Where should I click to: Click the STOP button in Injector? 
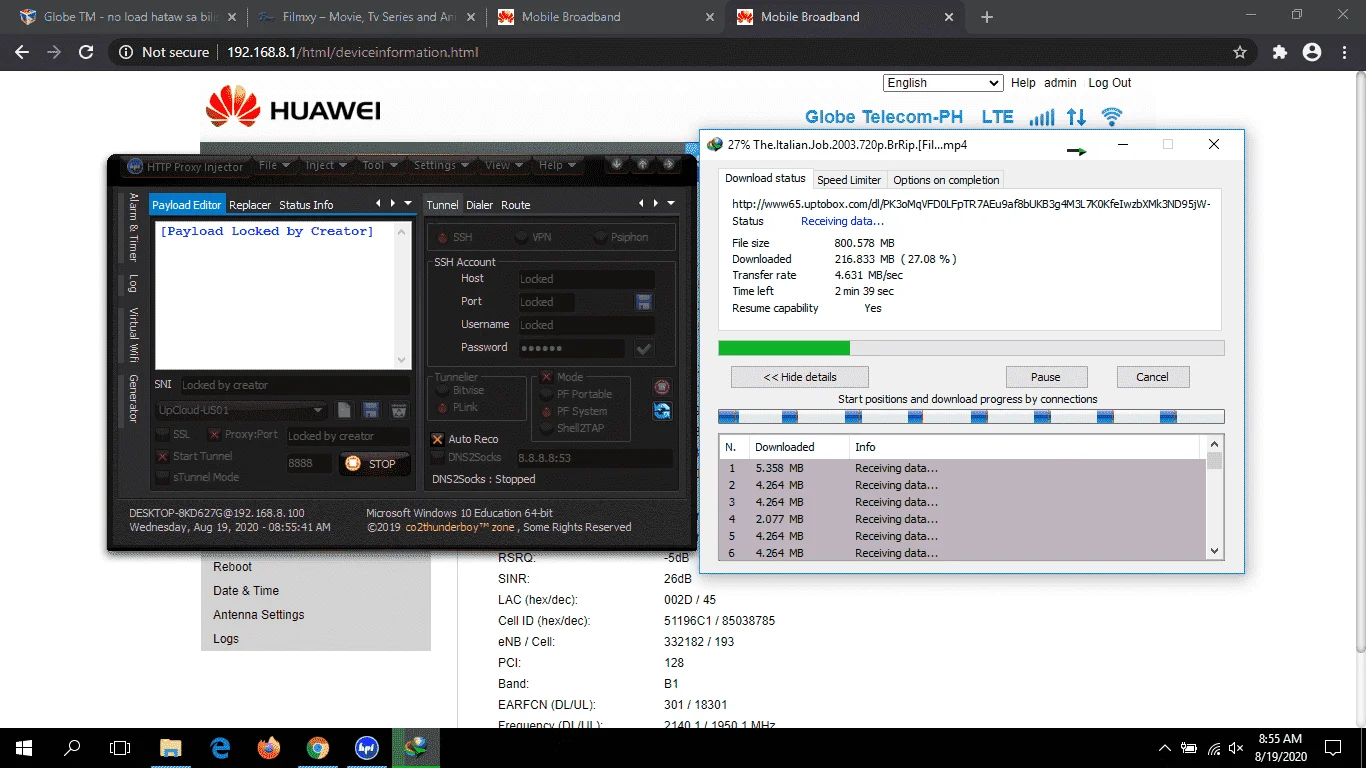coord(375,463)
